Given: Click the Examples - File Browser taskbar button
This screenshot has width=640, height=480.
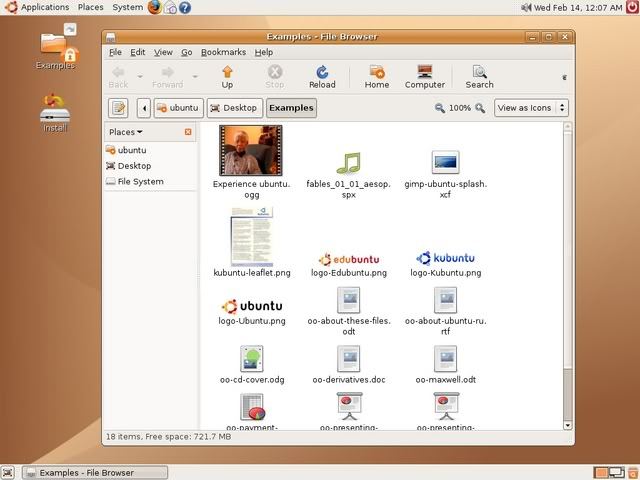Looking at the screenshot, I should click(95, 473).
